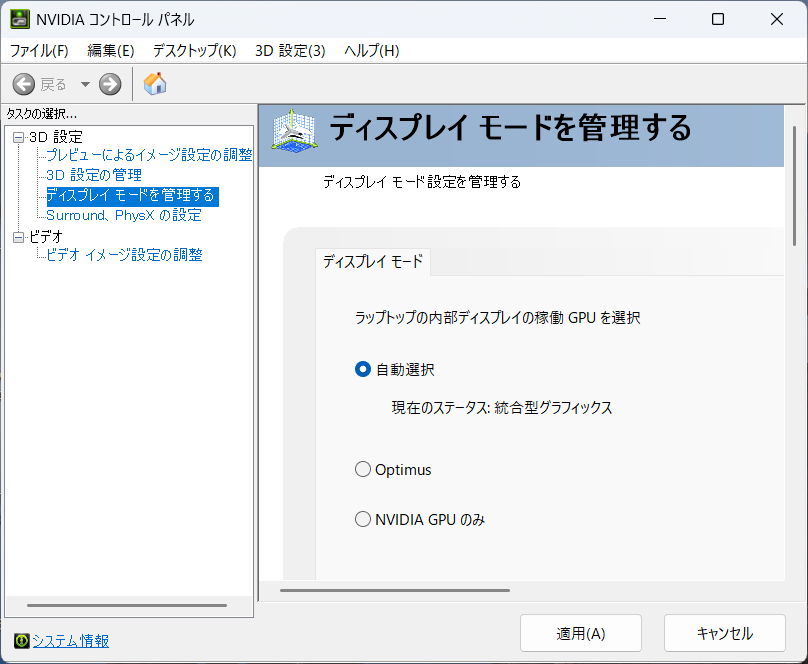Viewport: 808px width, 664px height.
Task: Click the system information icon
Action: (22, 640)
